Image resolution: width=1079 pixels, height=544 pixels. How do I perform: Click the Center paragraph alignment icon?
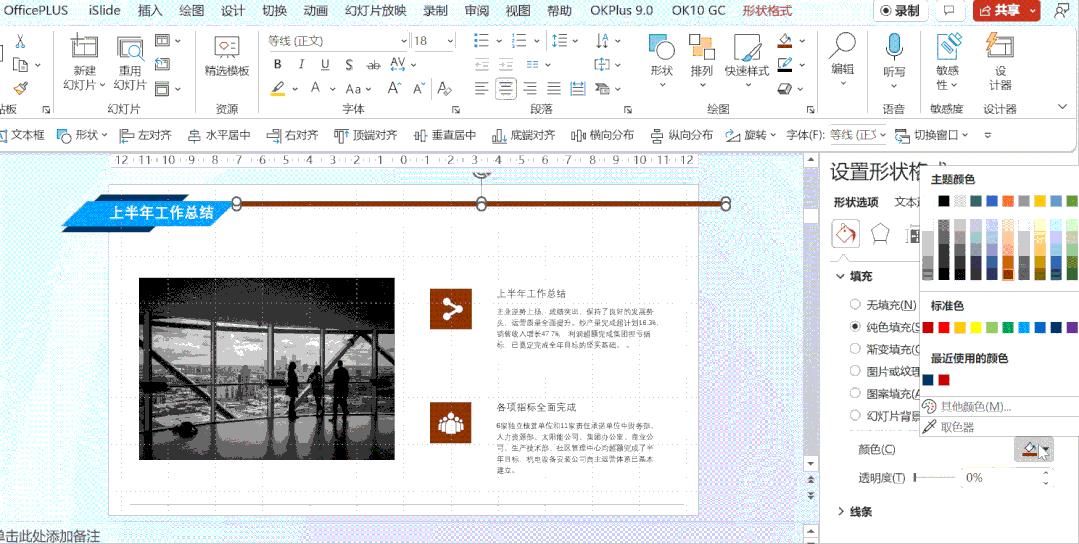pos(506,89)
